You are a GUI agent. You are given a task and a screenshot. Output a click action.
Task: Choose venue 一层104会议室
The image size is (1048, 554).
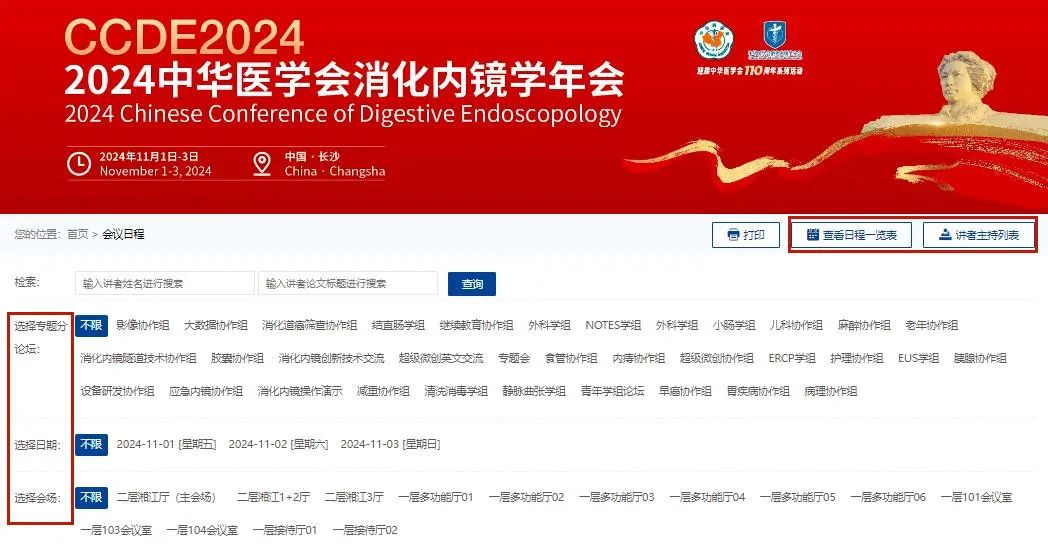202,530
